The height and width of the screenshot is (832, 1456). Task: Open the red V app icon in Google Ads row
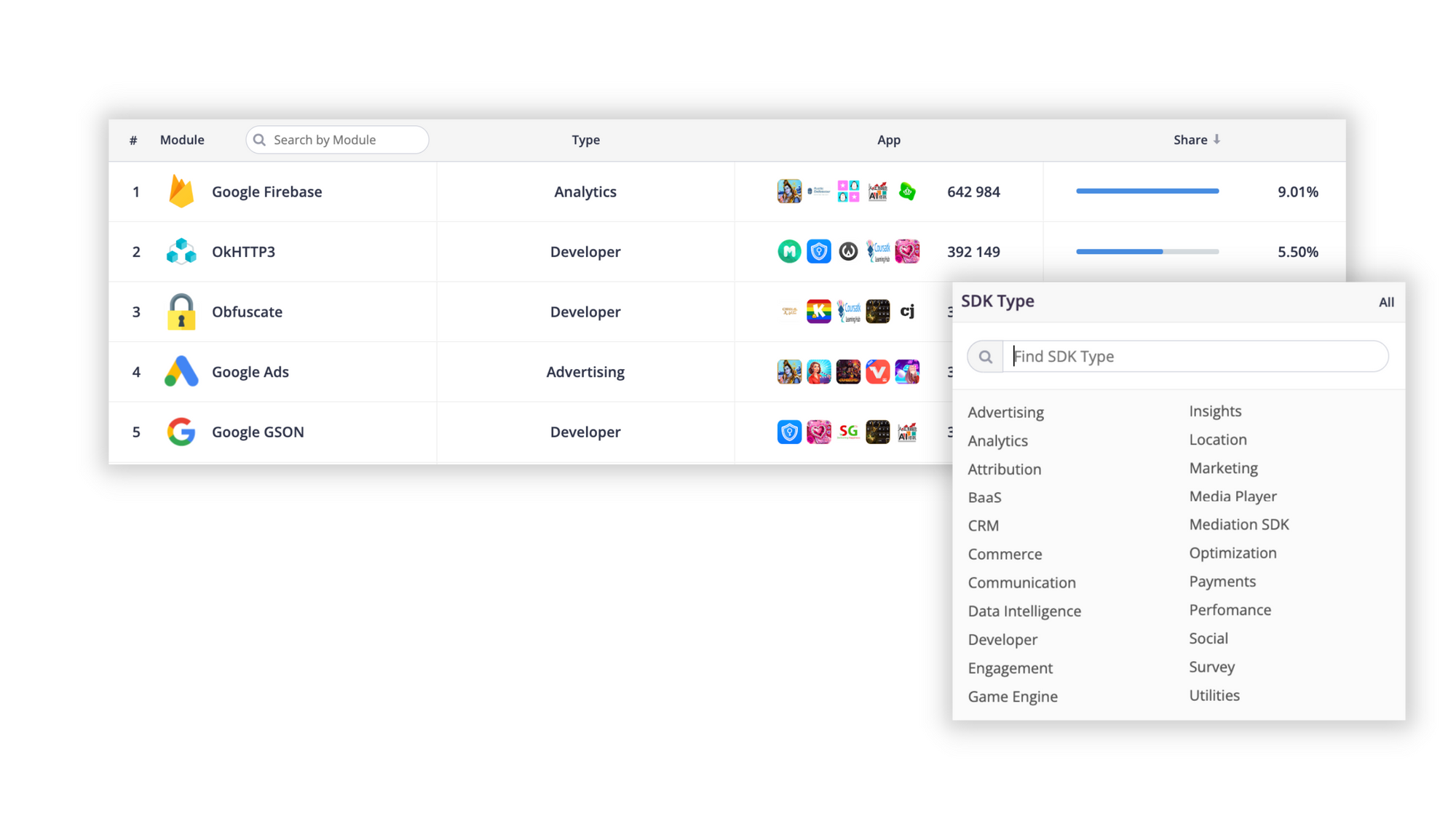pyautogui.click(x=878, y=372)
